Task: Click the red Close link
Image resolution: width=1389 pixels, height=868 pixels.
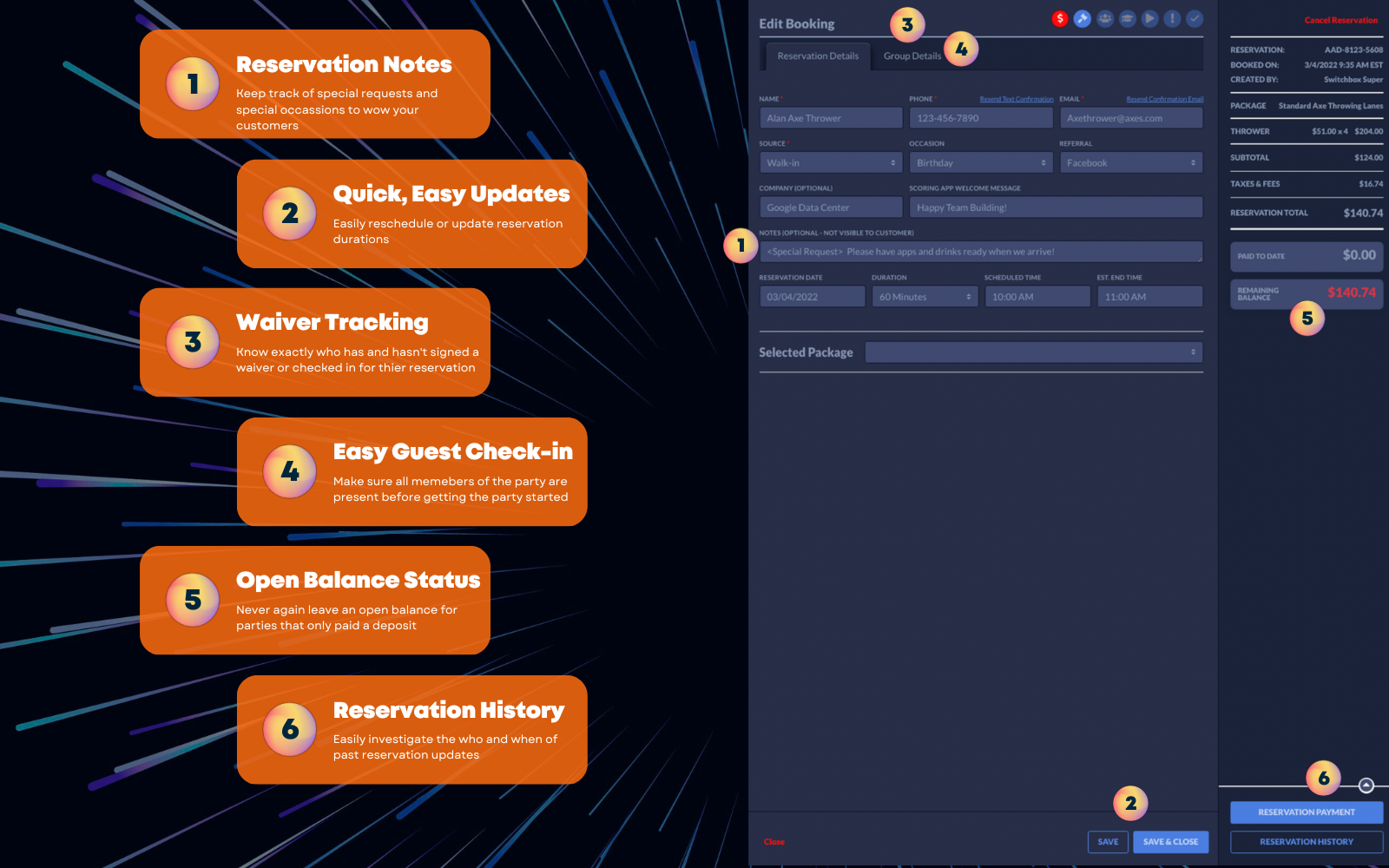Action: [774, 842]
